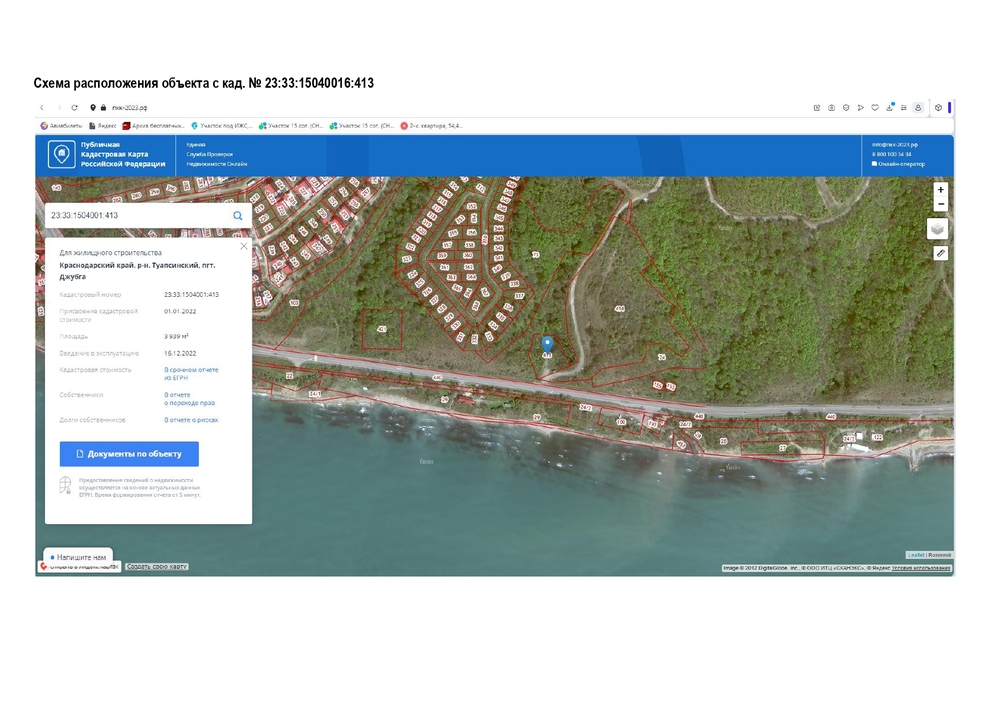Close the parcel information panel

coord(243,245)
